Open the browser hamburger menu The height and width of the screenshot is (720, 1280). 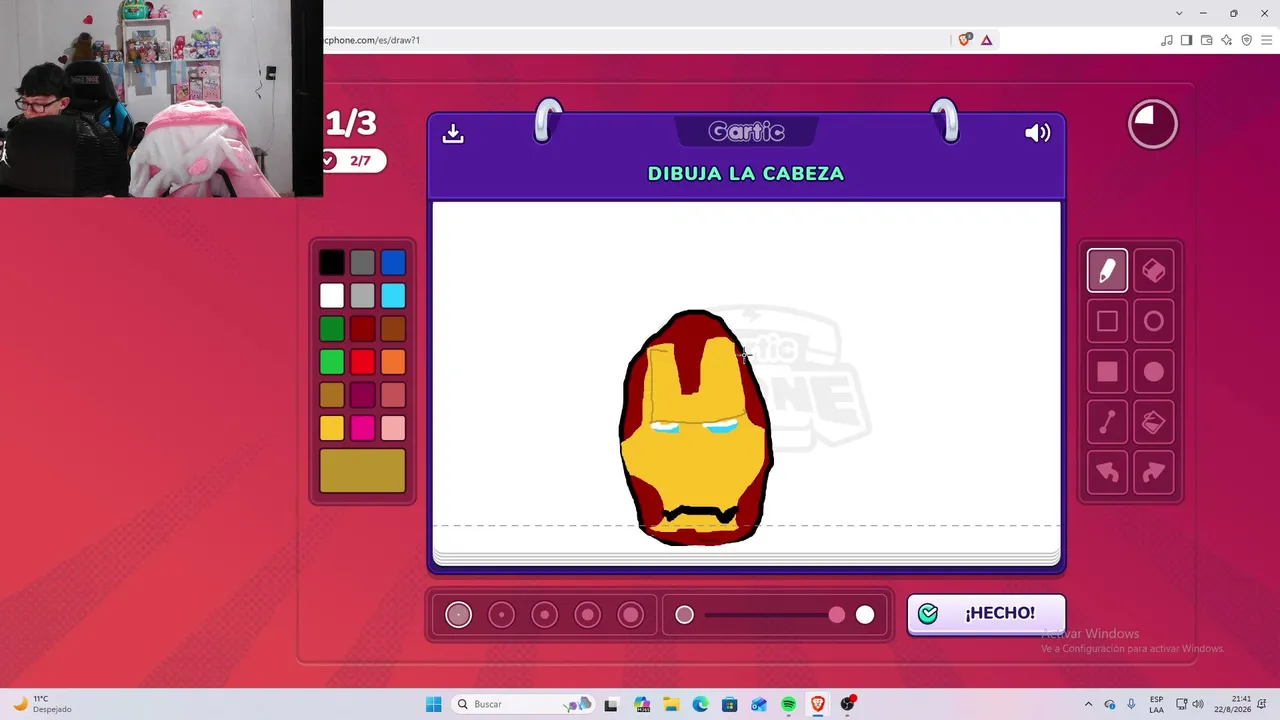(1266, 40)
